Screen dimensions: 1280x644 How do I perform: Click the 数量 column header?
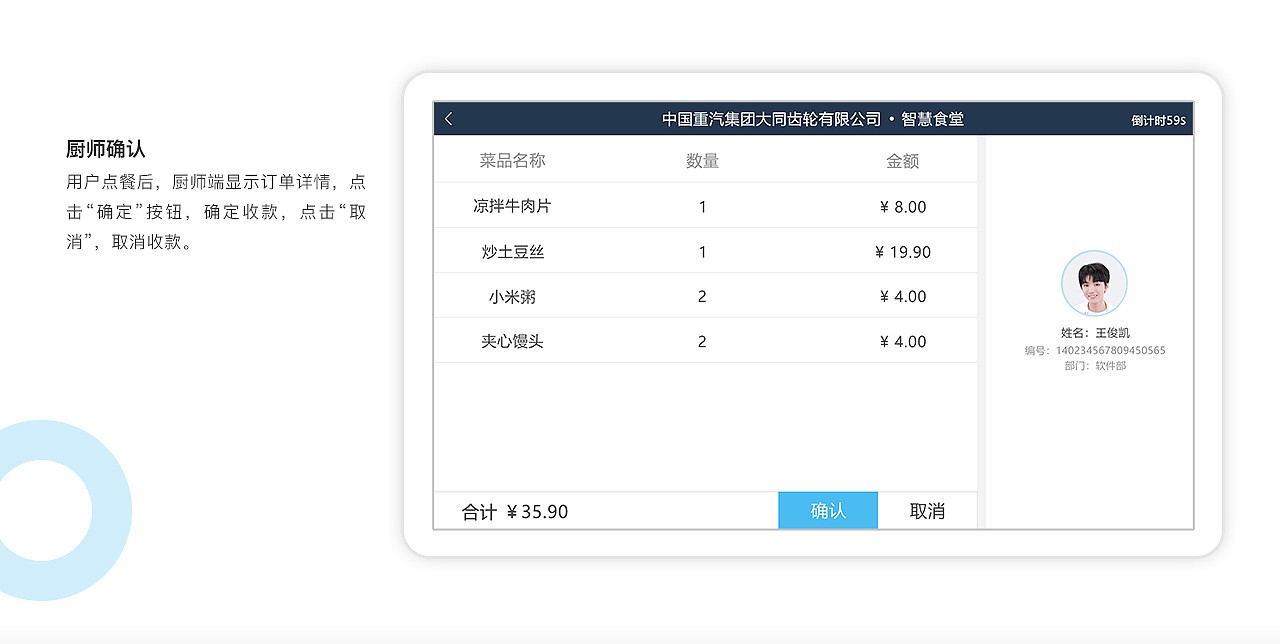click(702, 161)
